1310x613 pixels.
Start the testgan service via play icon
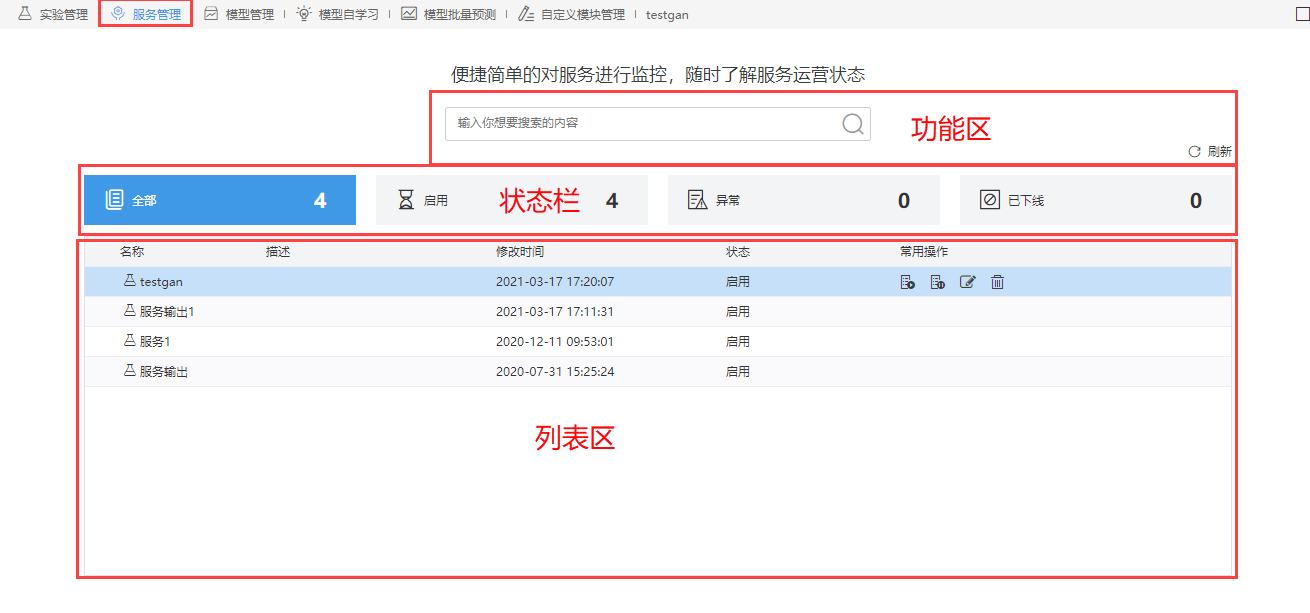tap(907, 282)
